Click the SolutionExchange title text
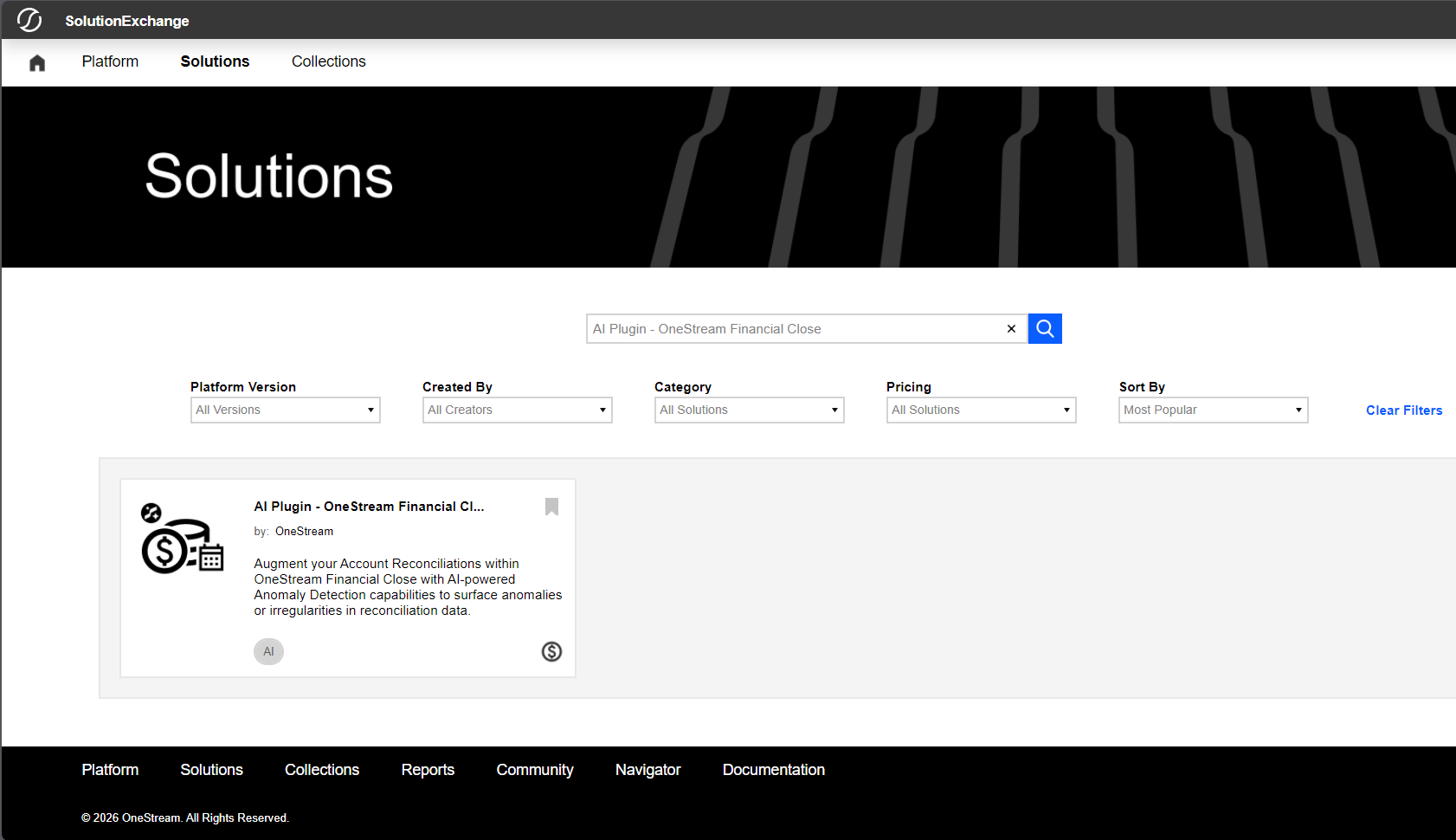The height and width of the screenshot is (840, 1456). coord(127,21)
